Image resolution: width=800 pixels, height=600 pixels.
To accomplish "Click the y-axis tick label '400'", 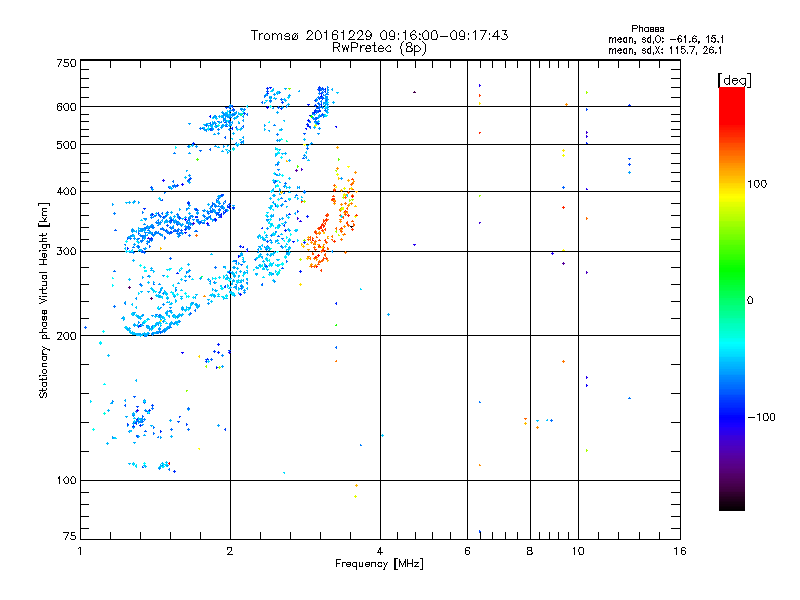I will pos(67,191).
